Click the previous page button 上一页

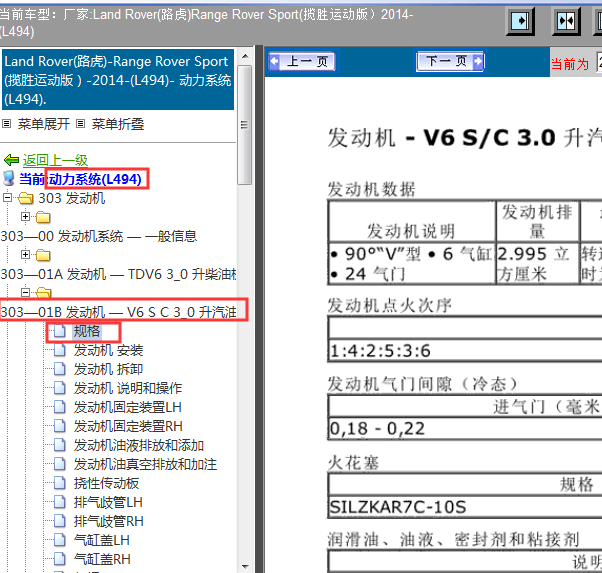(x=302, y=61)
